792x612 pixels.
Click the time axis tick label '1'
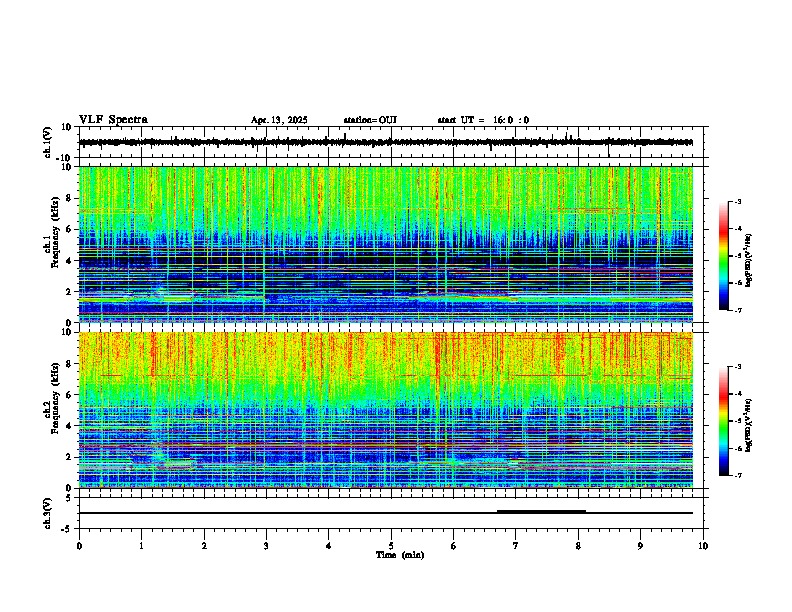tap(141, 546)
